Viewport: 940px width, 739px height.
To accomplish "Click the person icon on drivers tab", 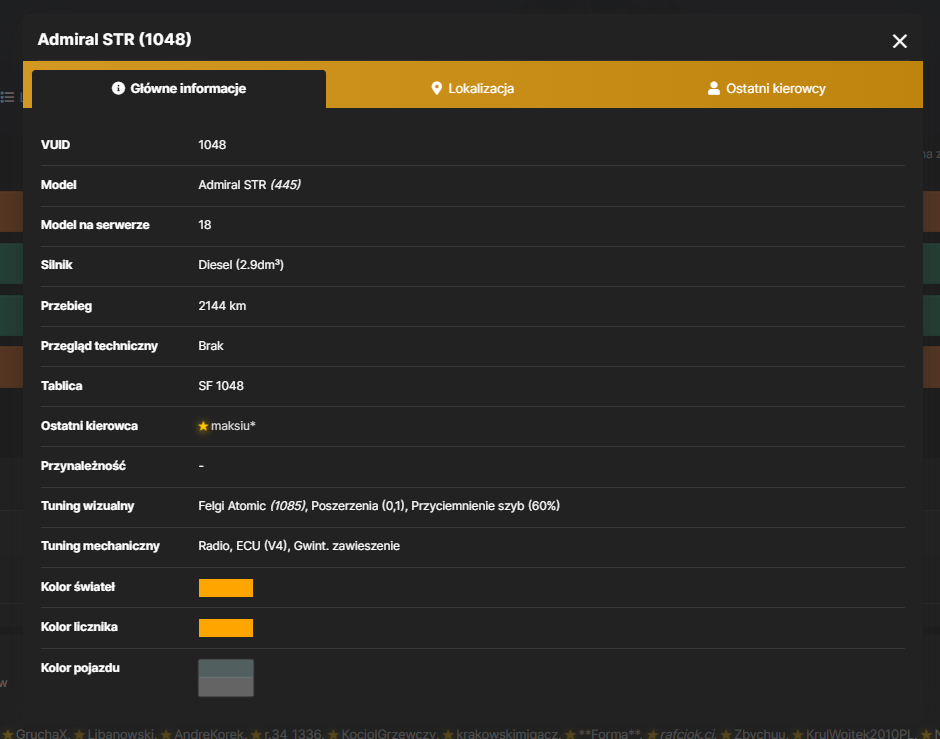I will coord(713,88).
